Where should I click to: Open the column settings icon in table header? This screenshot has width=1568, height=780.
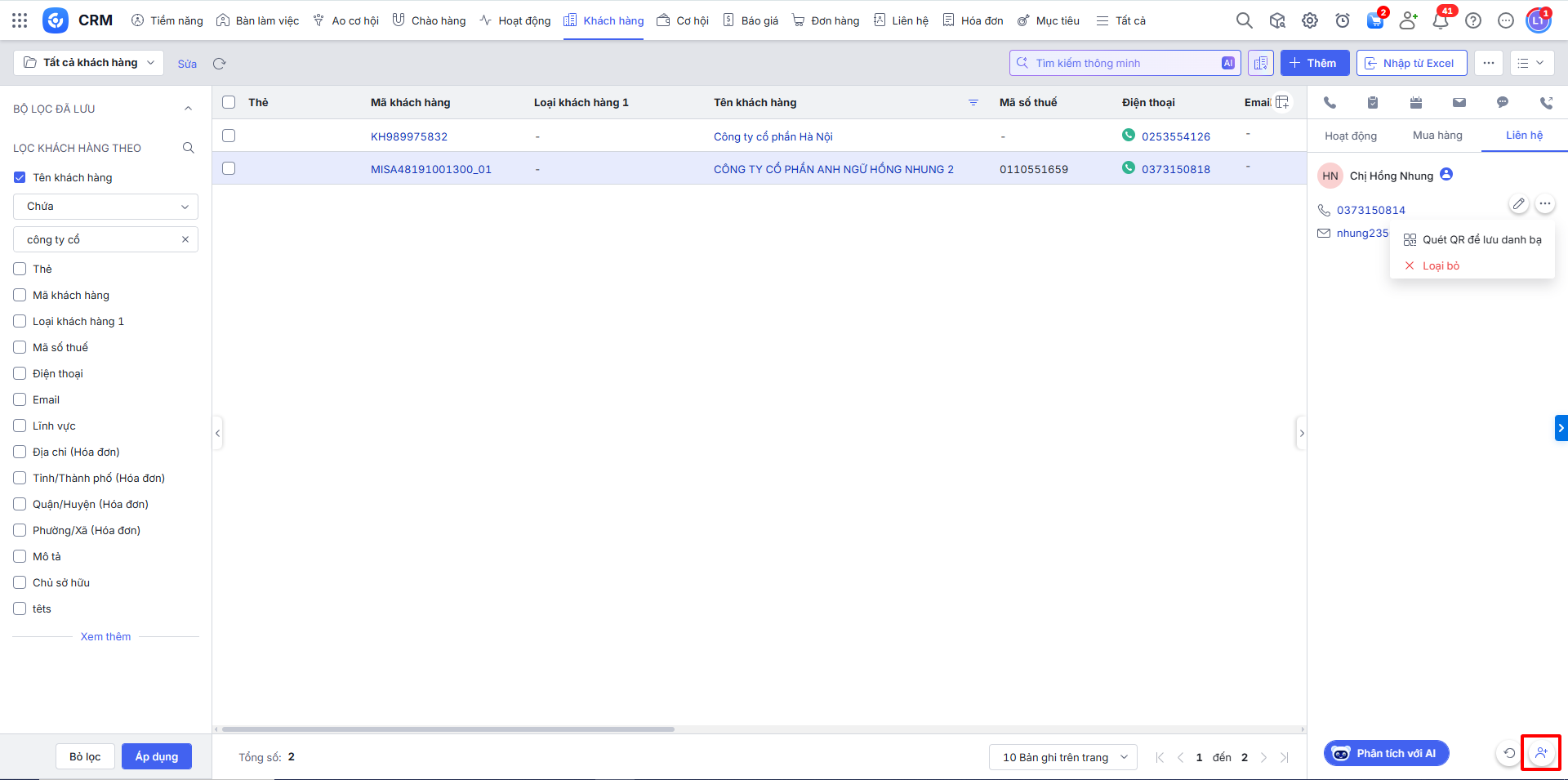1282,102
